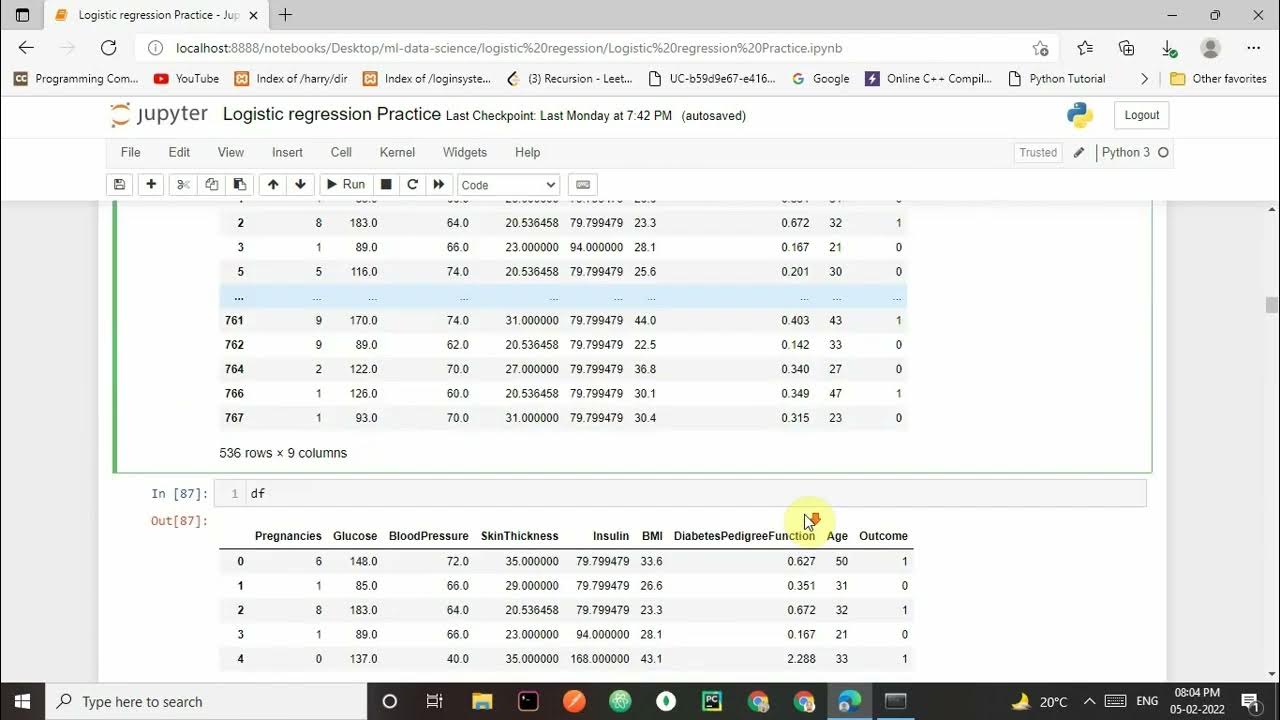
Task: Click the Python logo icon
Action: (1080, 115)
